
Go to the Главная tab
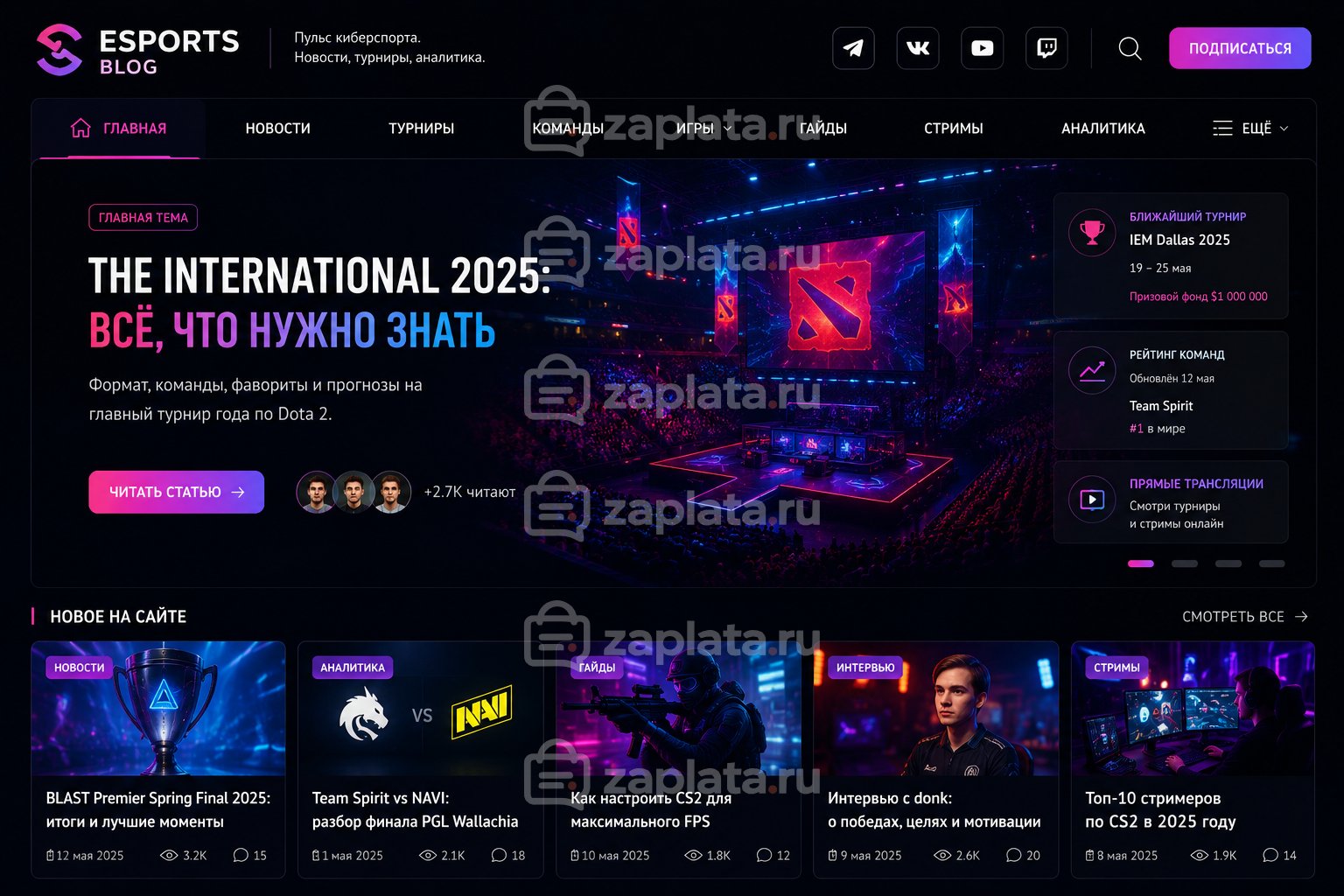(x=119, y=129)
